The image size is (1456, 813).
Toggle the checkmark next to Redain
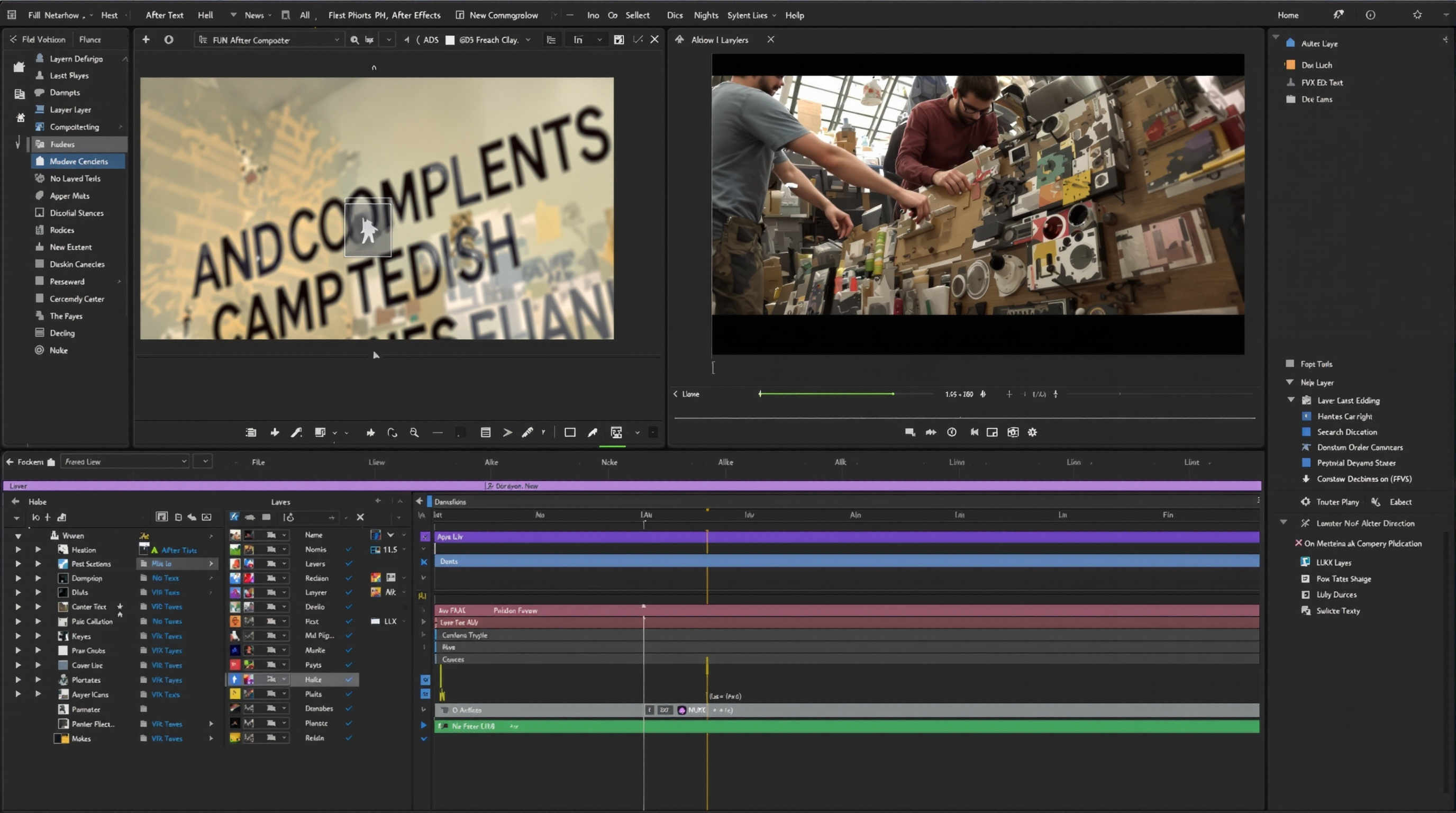349,738
